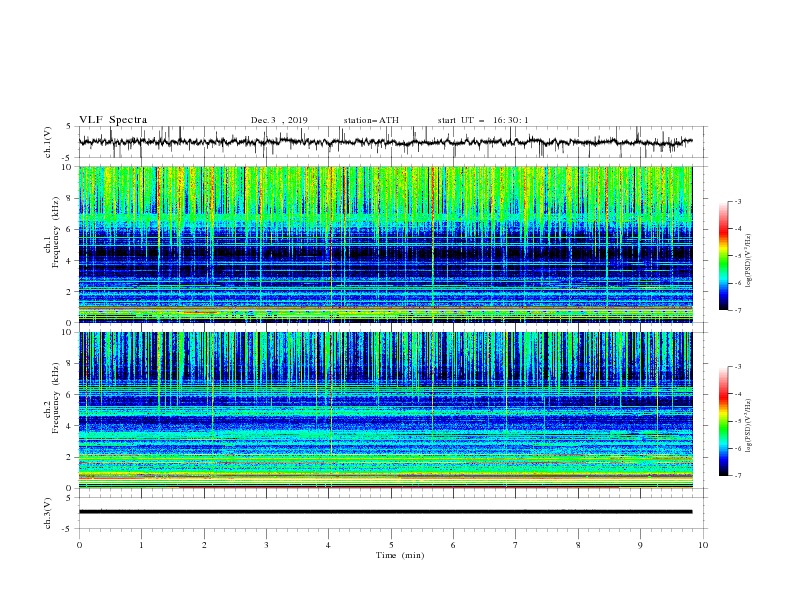Click time axis tick label "1"

point(141,545)
